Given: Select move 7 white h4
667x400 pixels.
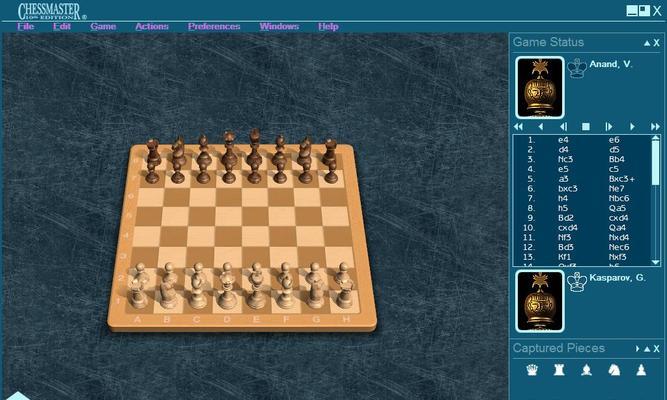Looking at the screenshot, I should tap(563, 199).
